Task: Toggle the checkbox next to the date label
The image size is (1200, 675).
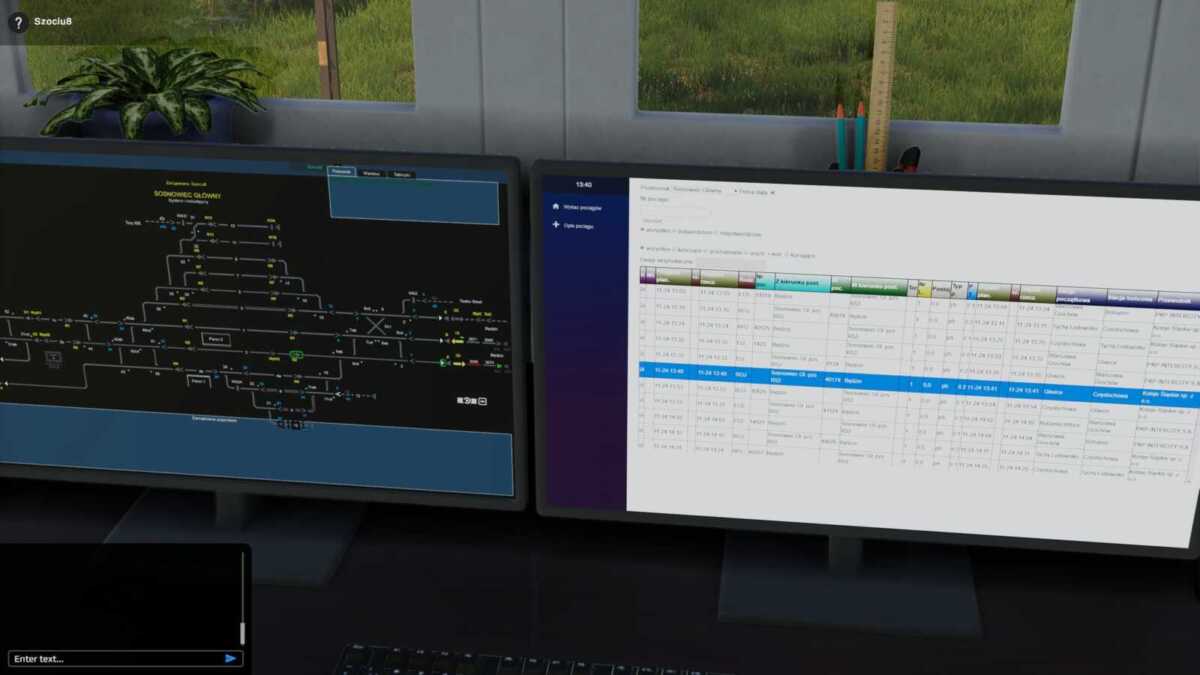Action: coord(773,191)
